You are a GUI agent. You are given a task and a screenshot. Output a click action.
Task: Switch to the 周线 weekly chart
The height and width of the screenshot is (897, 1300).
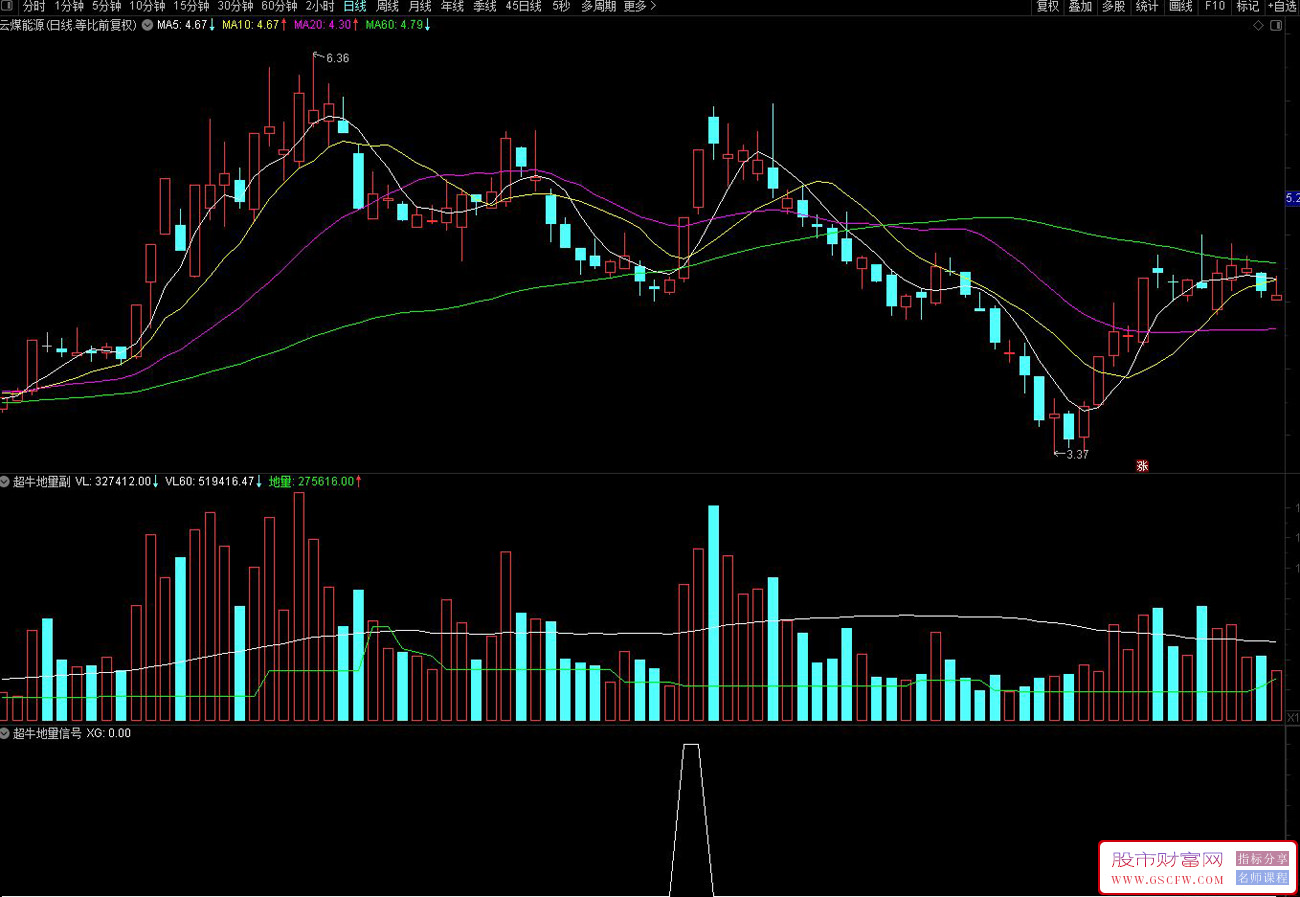coord(387,7)
